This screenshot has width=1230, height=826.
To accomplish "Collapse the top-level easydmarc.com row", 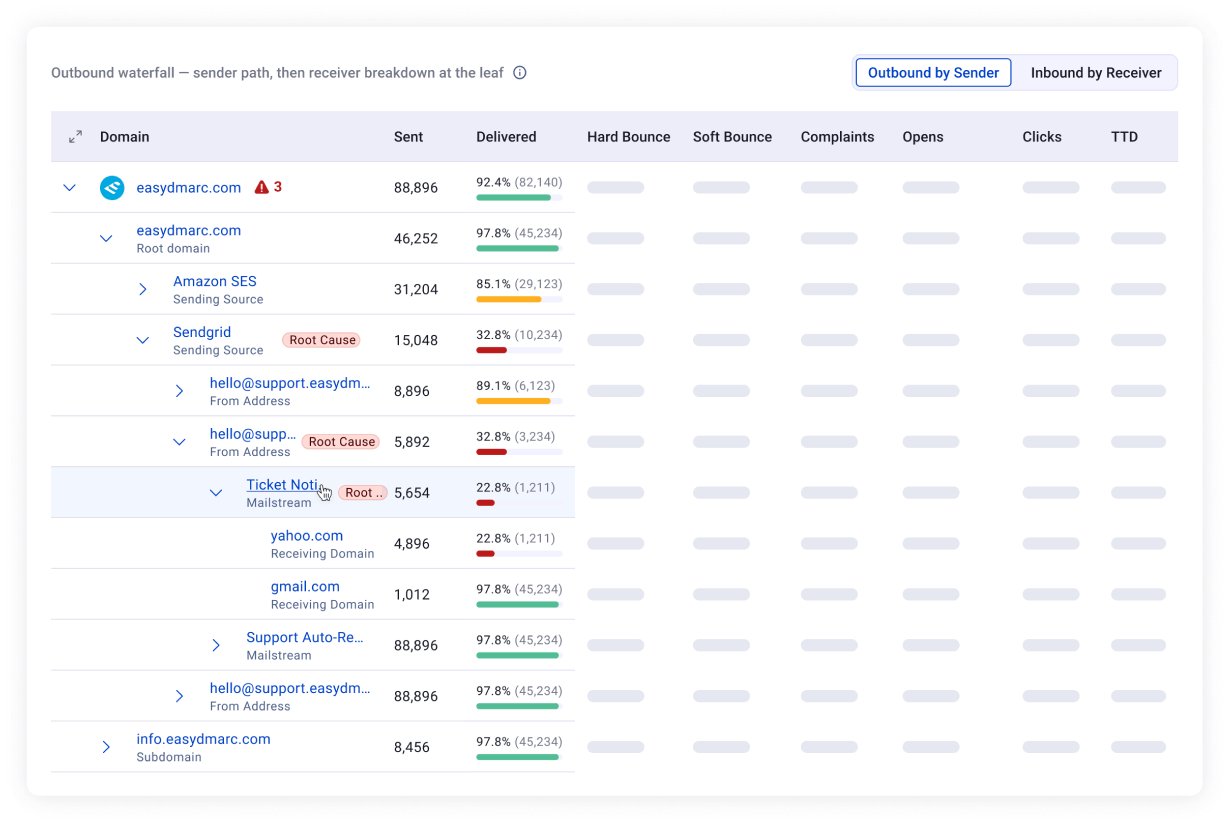I will click(69, 187).
